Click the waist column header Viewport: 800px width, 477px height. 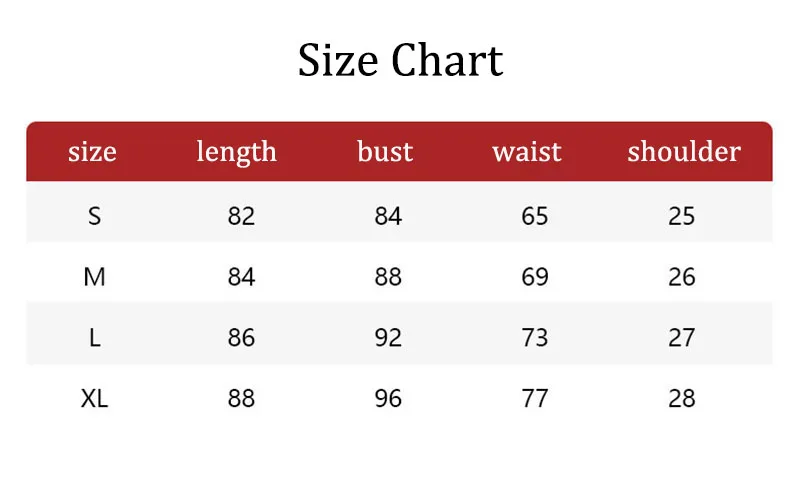(x=527, y=152)
